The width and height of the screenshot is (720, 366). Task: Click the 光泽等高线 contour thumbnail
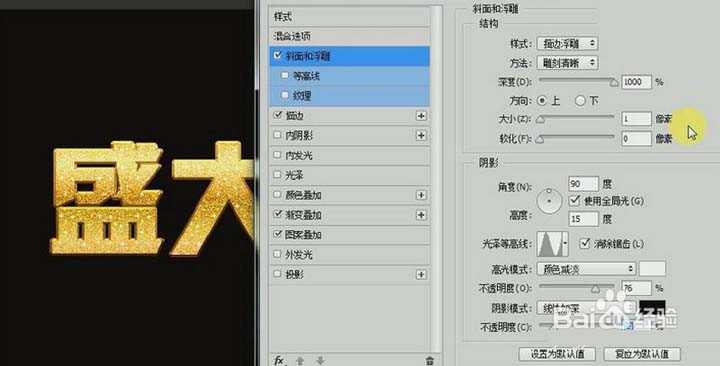[x=550, y=244]
